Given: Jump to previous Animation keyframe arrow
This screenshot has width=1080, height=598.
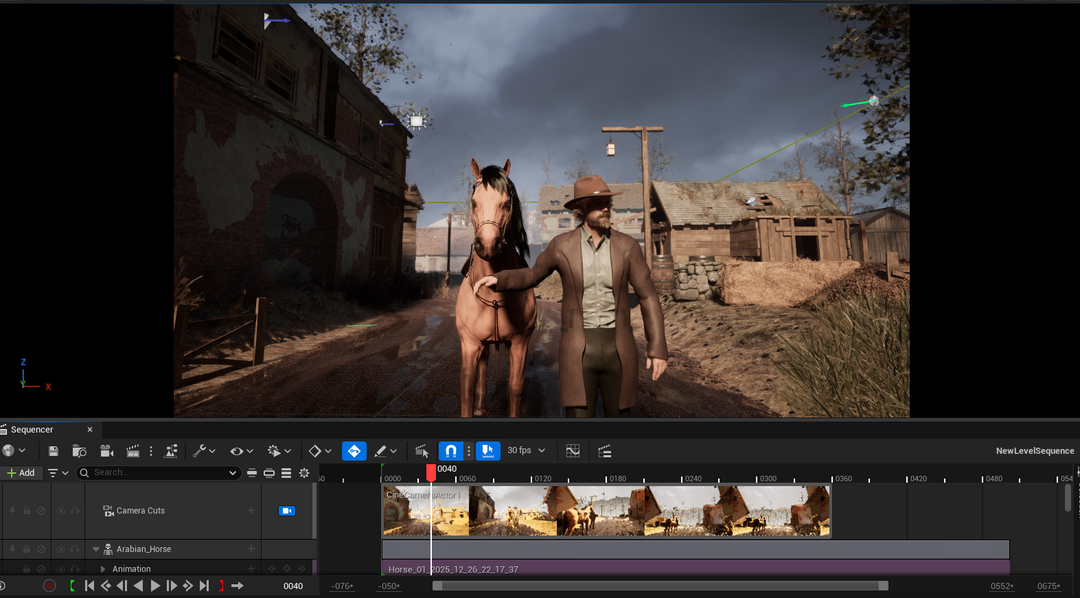Looking at the screenshot, I should [x=272, y=569].
